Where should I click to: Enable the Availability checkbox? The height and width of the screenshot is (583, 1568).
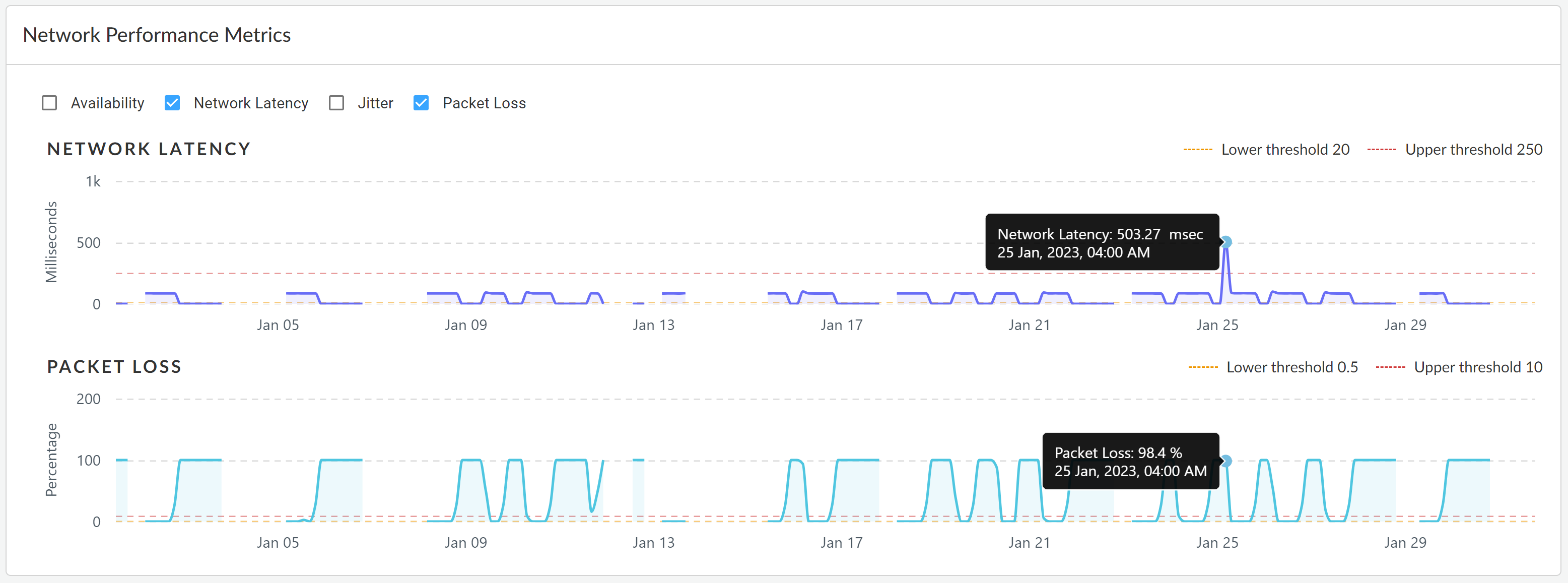(49, 103)
